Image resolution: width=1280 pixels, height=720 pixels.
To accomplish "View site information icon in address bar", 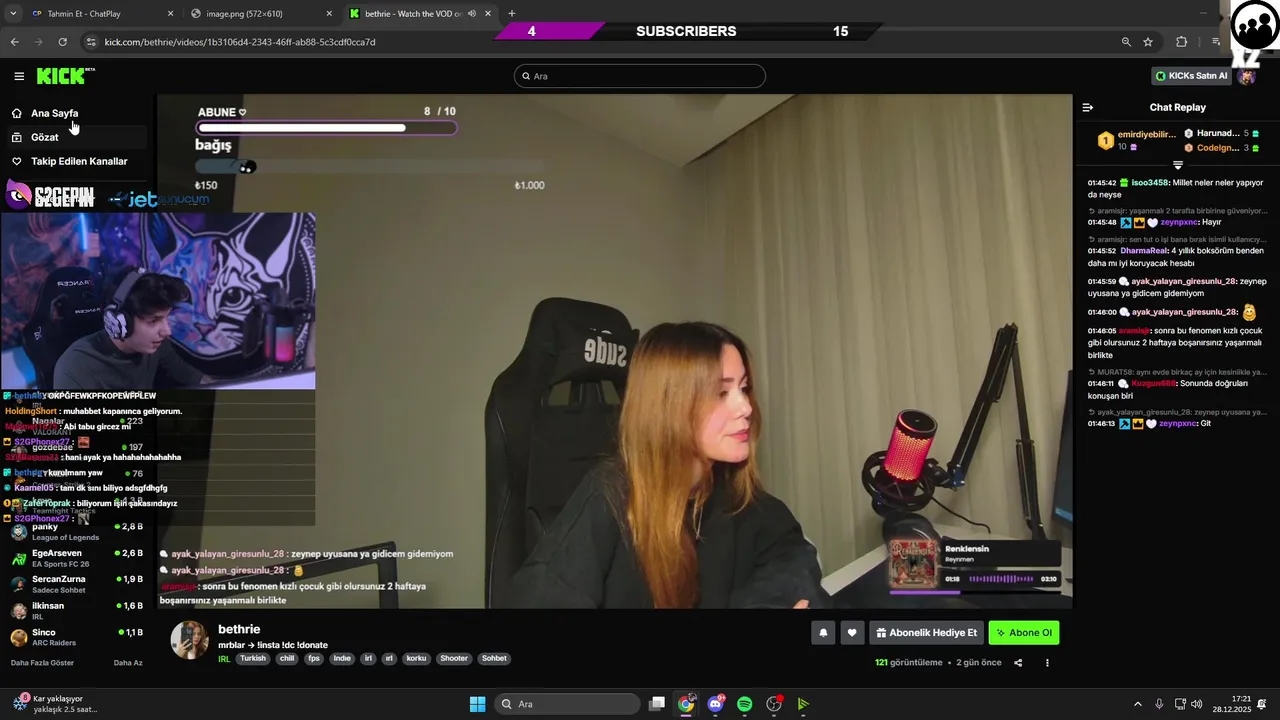I will (91, 42).
